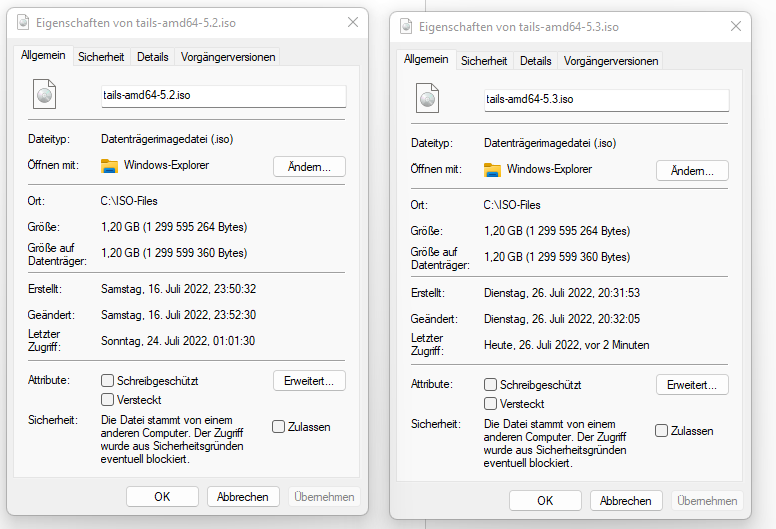This screenshot has height=529, width=776.
Task: Check Zulassen in tails-amd64-5.3.iso properties
Action: 662,431
